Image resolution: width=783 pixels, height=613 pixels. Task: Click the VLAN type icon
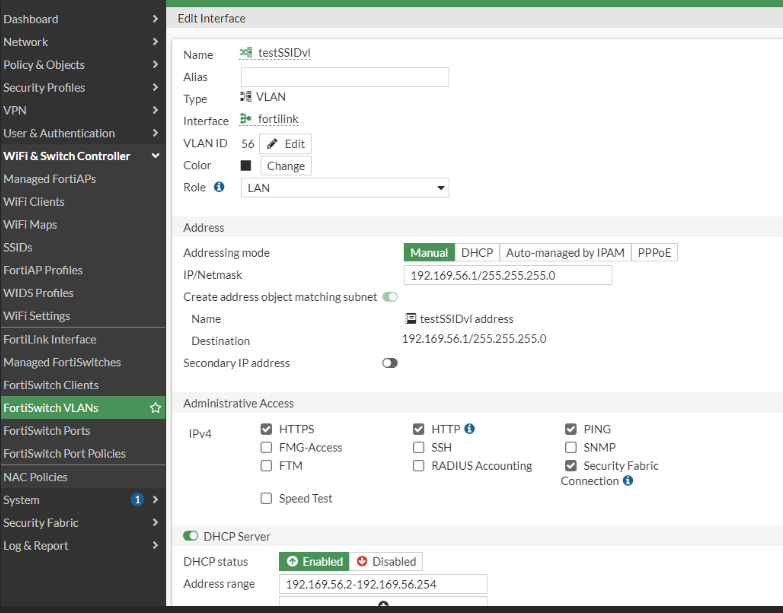[246, 96]
